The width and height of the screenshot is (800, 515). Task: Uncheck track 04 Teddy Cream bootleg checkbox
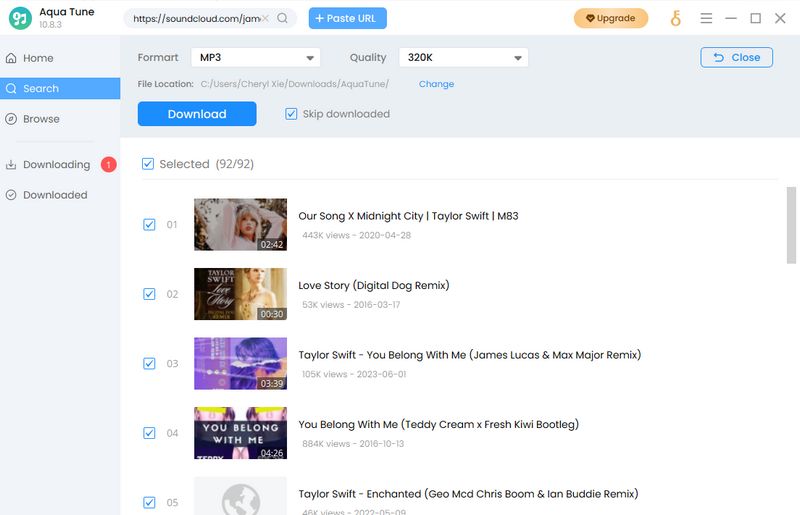coord(149,433)
